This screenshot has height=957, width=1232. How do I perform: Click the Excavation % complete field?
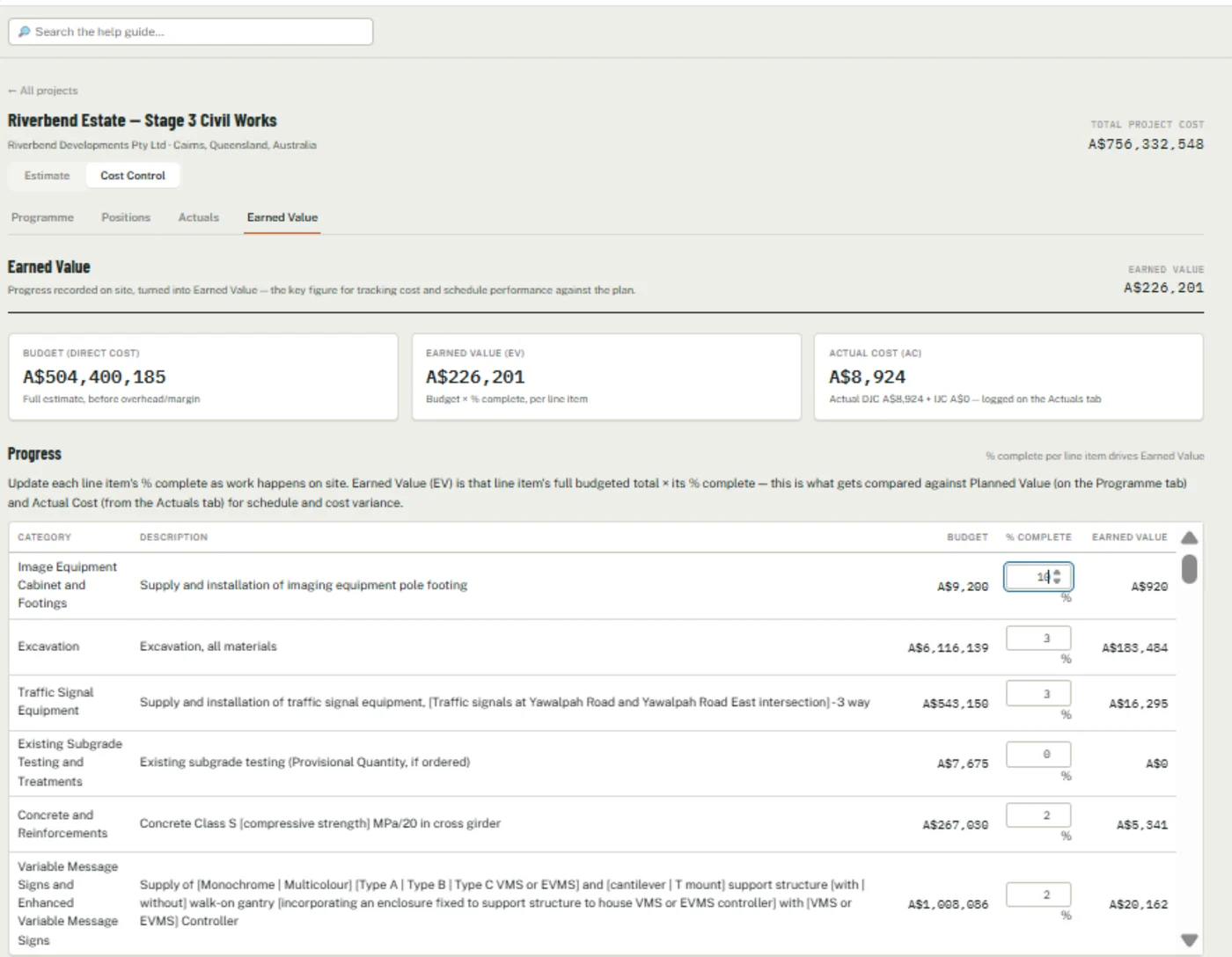(x=1038, y=638)
